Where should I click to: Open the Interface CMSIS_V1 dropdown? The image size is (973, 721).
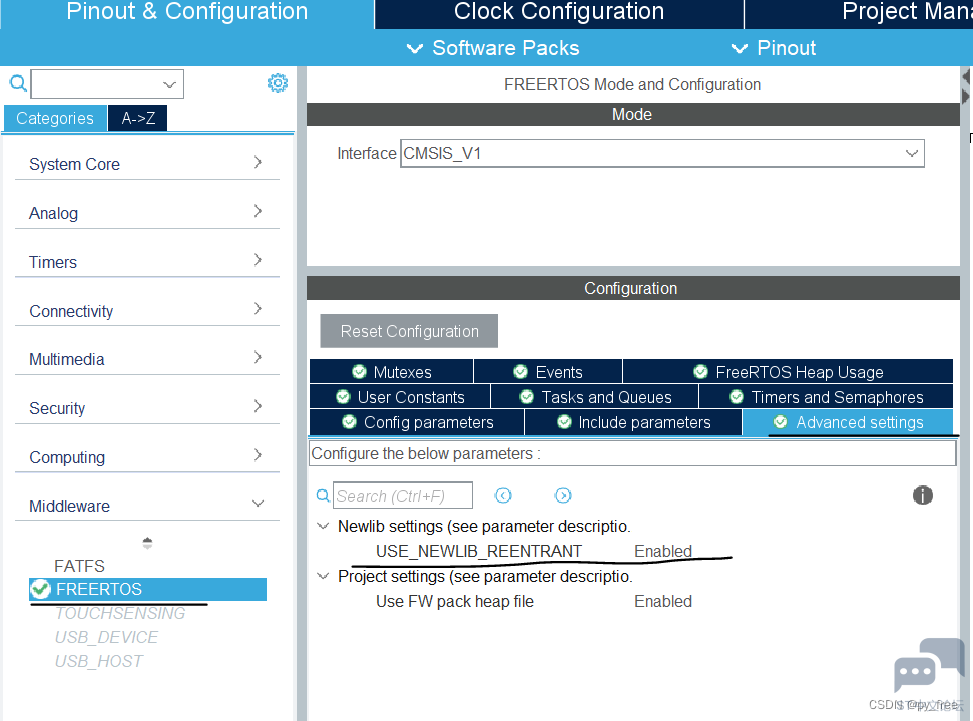[662, 153]
